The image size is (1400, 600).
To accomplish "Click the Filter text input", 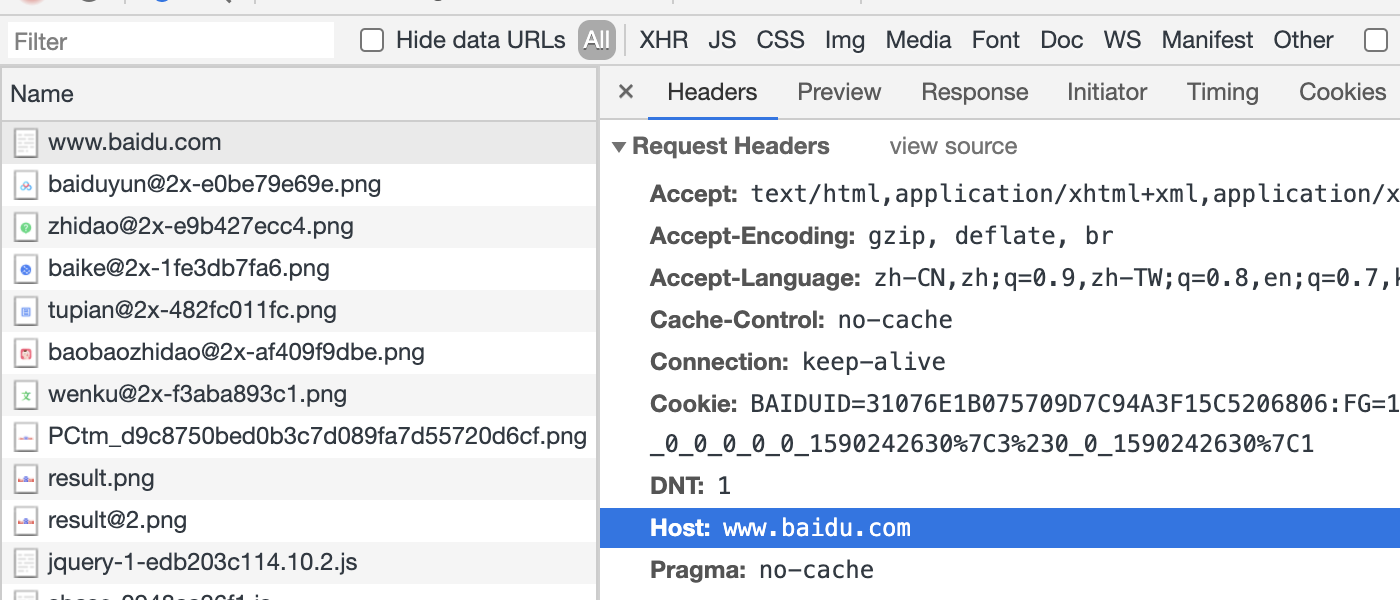I will tap(171, 41).
